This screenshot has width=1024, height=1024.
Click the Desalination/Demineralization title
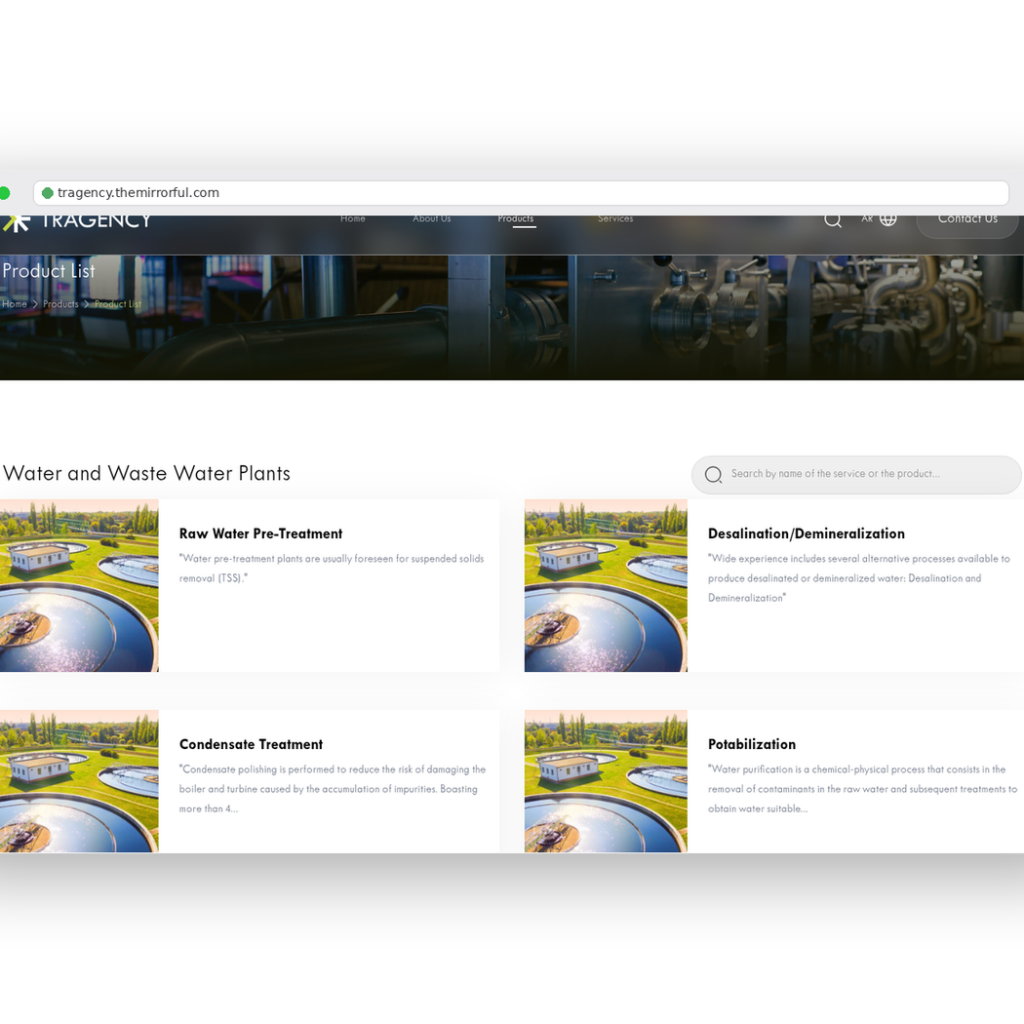[807, 534]
